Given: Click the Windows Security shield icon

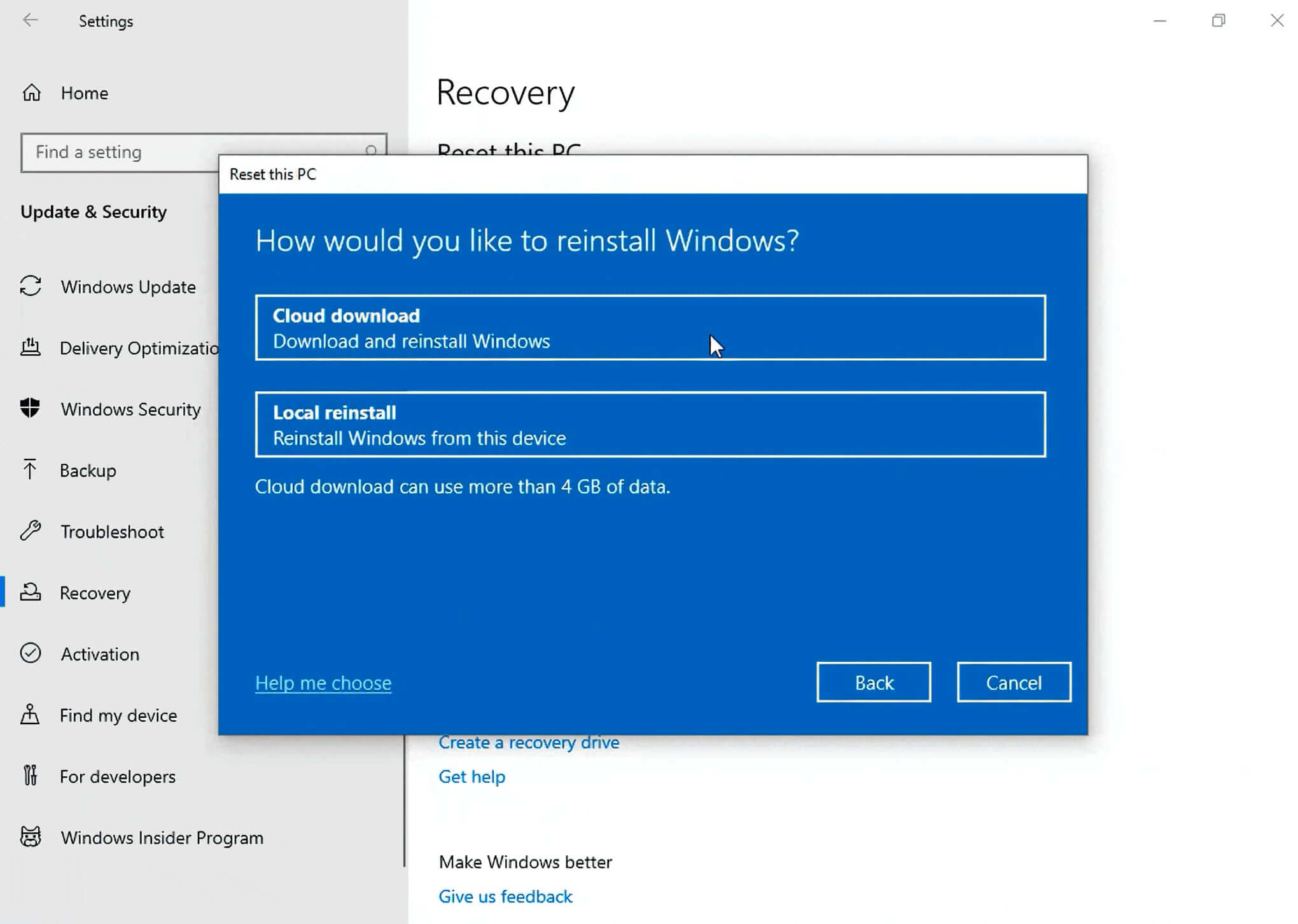Looking at the screenshot, I should click(x=30, y=408).
